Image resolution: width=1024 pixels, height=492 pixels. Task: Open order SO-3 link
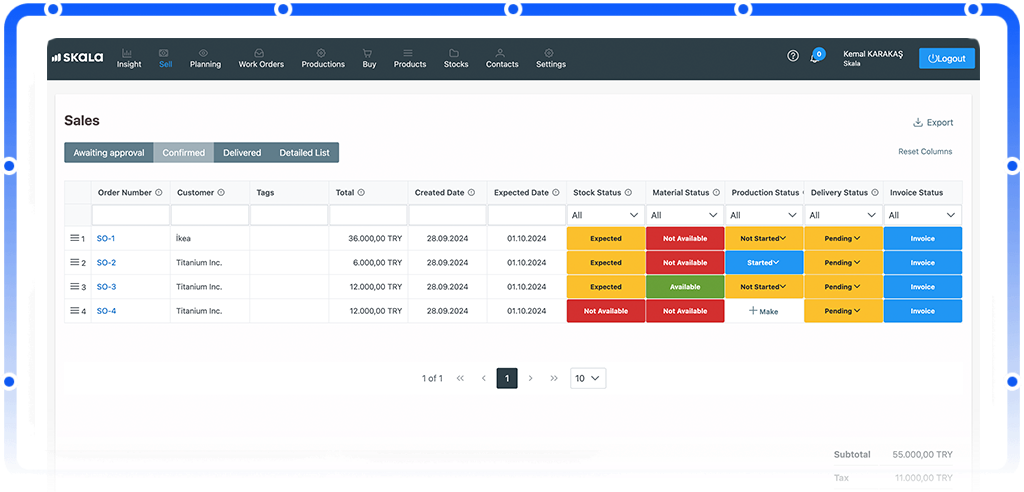(x=106, y=287)
